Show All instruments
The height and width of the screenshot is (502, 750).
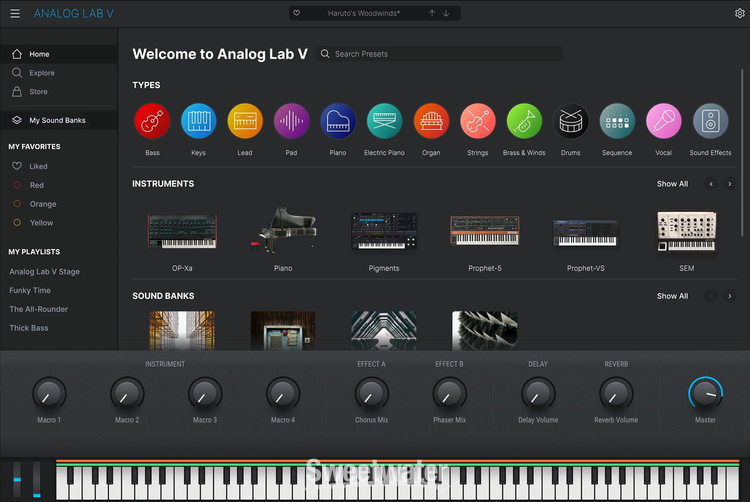(672, 184)
